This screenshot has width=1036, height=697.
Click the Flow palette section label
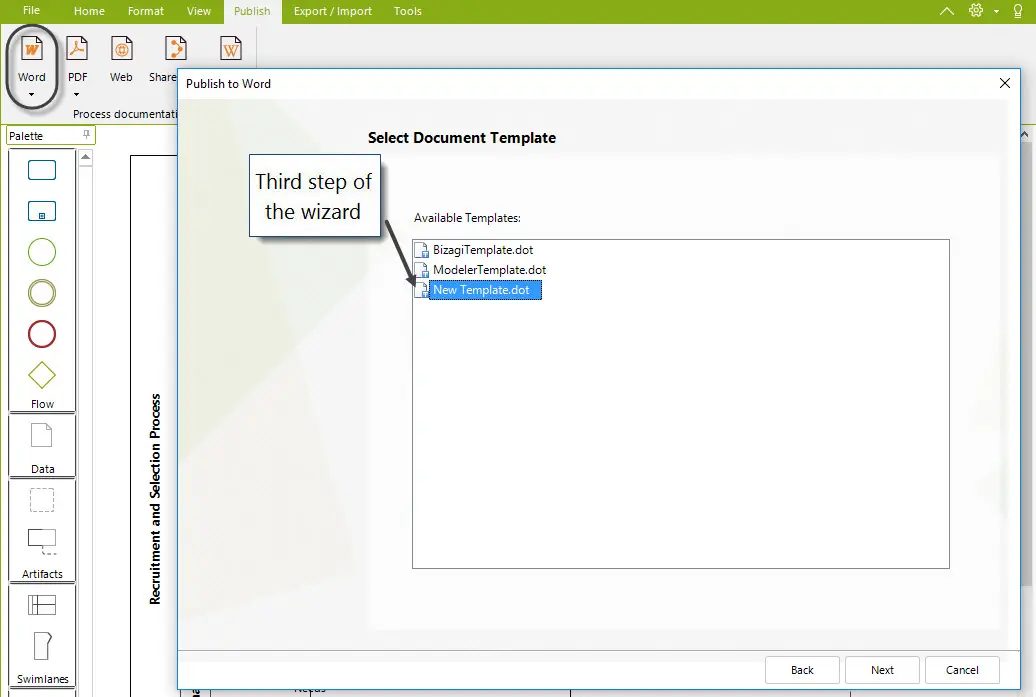(x=42, y=404)
